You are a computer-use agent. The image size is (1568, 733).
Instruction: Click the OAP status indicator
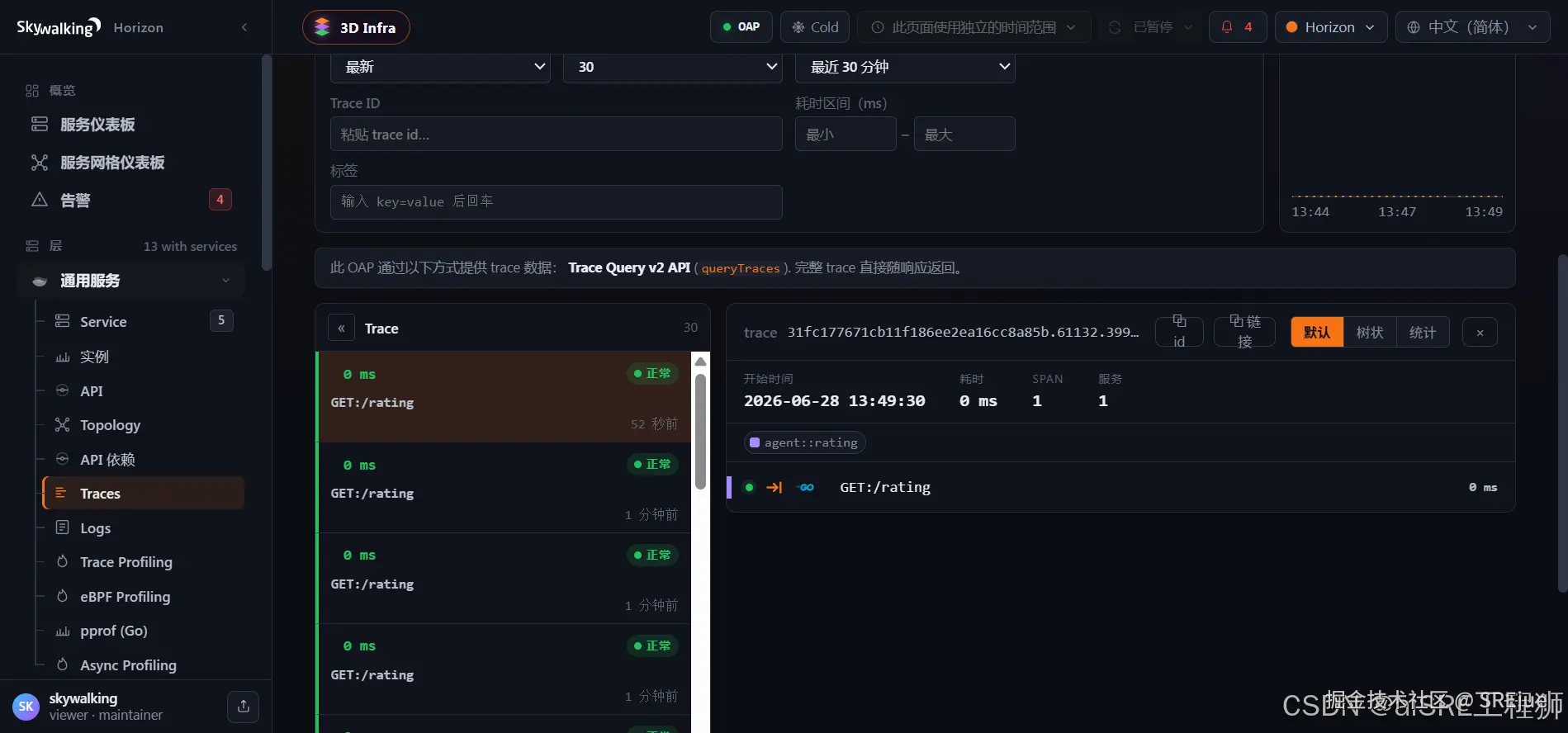click(x=741, y=27)
